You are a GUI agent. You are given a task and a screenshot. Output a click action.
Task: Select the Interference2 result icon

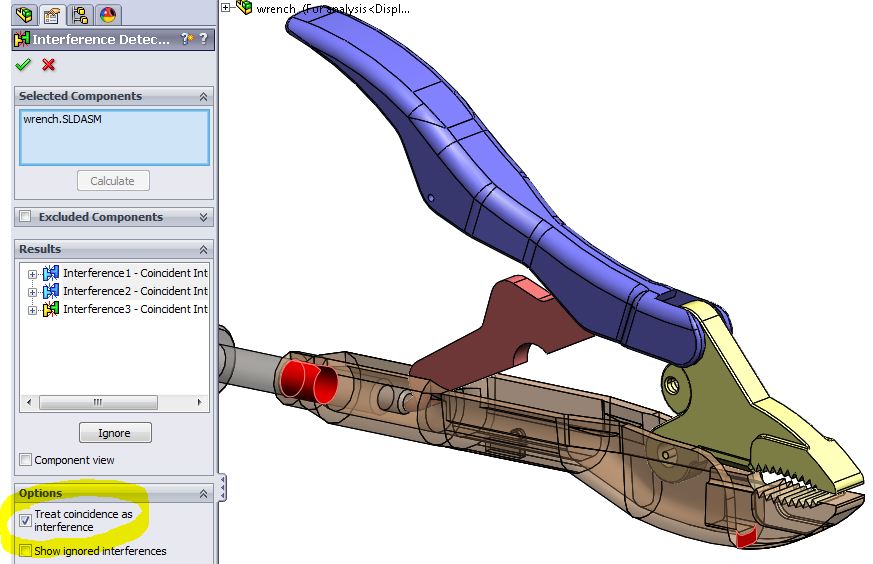(50, 291)
